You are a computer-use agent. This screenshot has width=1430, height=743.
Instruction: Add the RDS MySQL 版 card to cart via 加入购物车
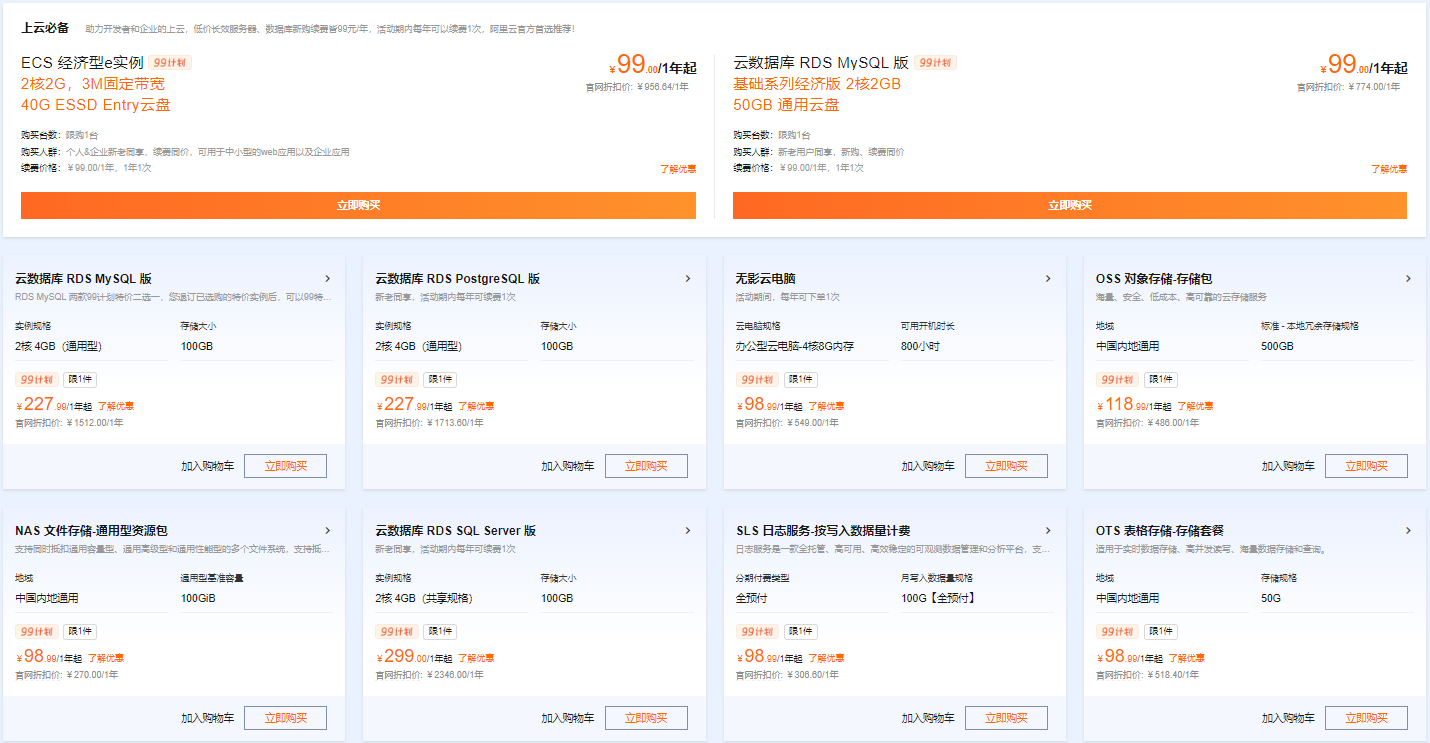tap(207, 466)
